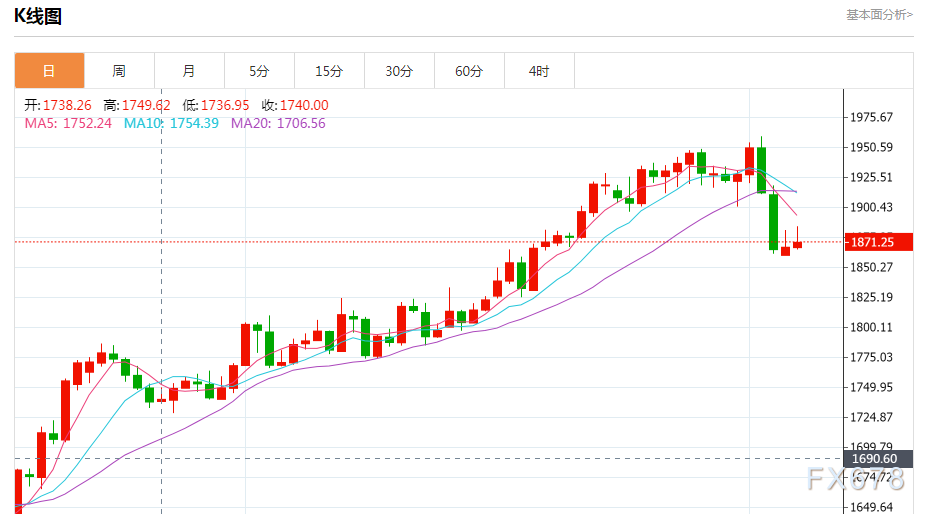Click the 收 closing price value 1740.00
Screen dimensions: 935x514
pos(304,106)
